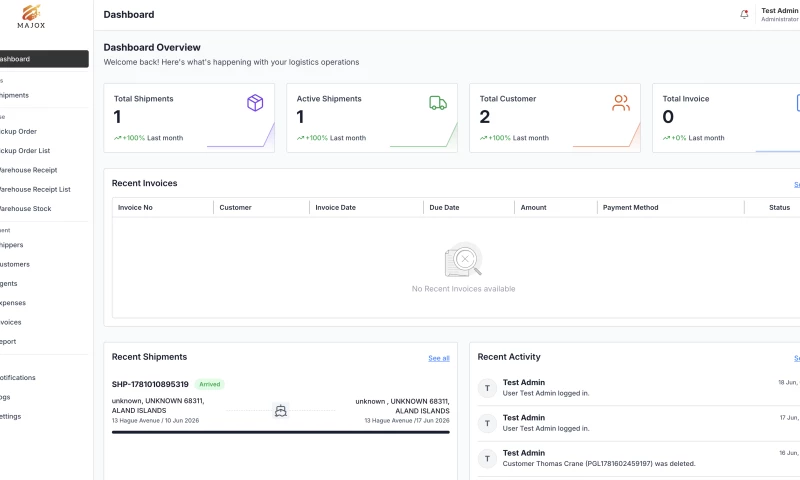
Task: Click the Arrived status badge
Action: 210,384
